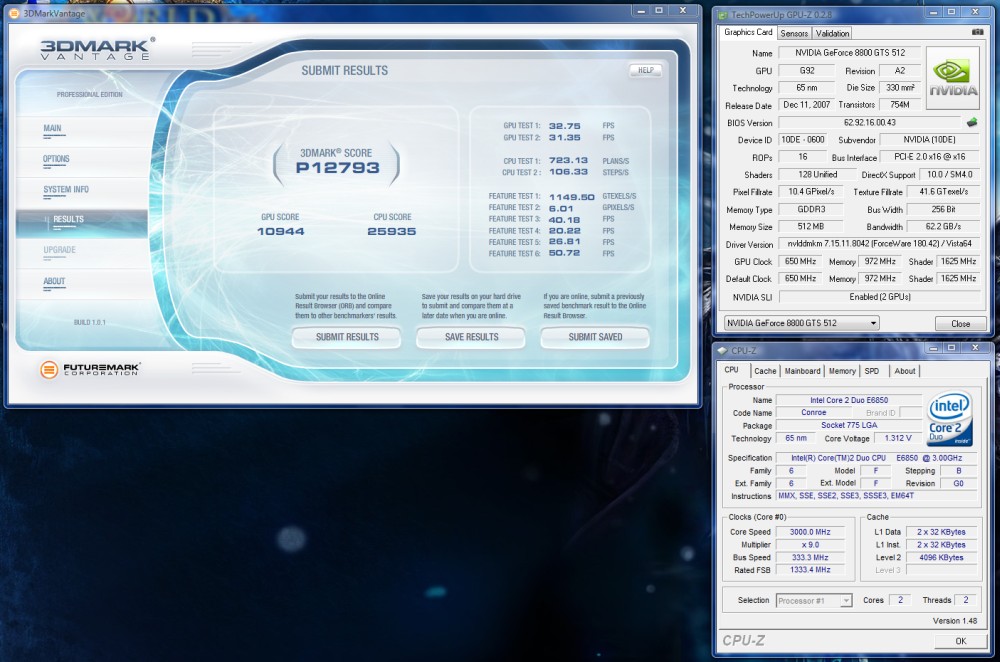Viewport: 1000px width, 662px height.
Task: Go to Main in 3DMark sidebar
Action: [52, 128]
